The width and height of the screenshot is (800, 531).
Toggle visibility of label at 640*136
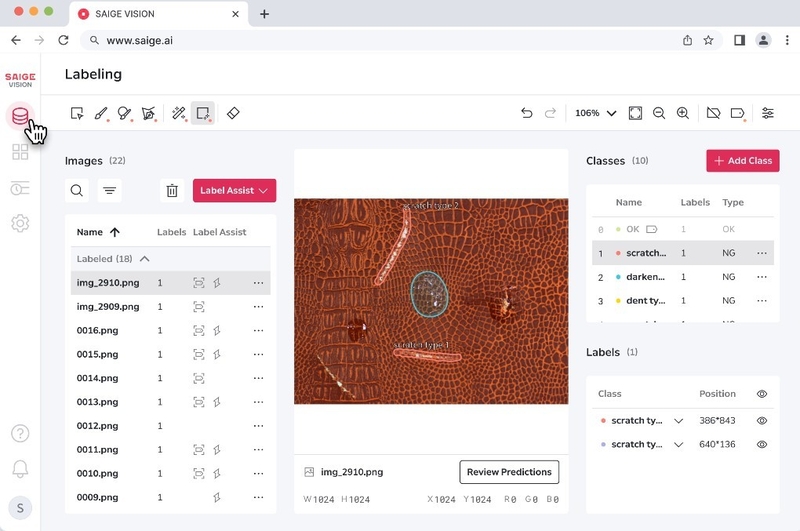(762, 444)
